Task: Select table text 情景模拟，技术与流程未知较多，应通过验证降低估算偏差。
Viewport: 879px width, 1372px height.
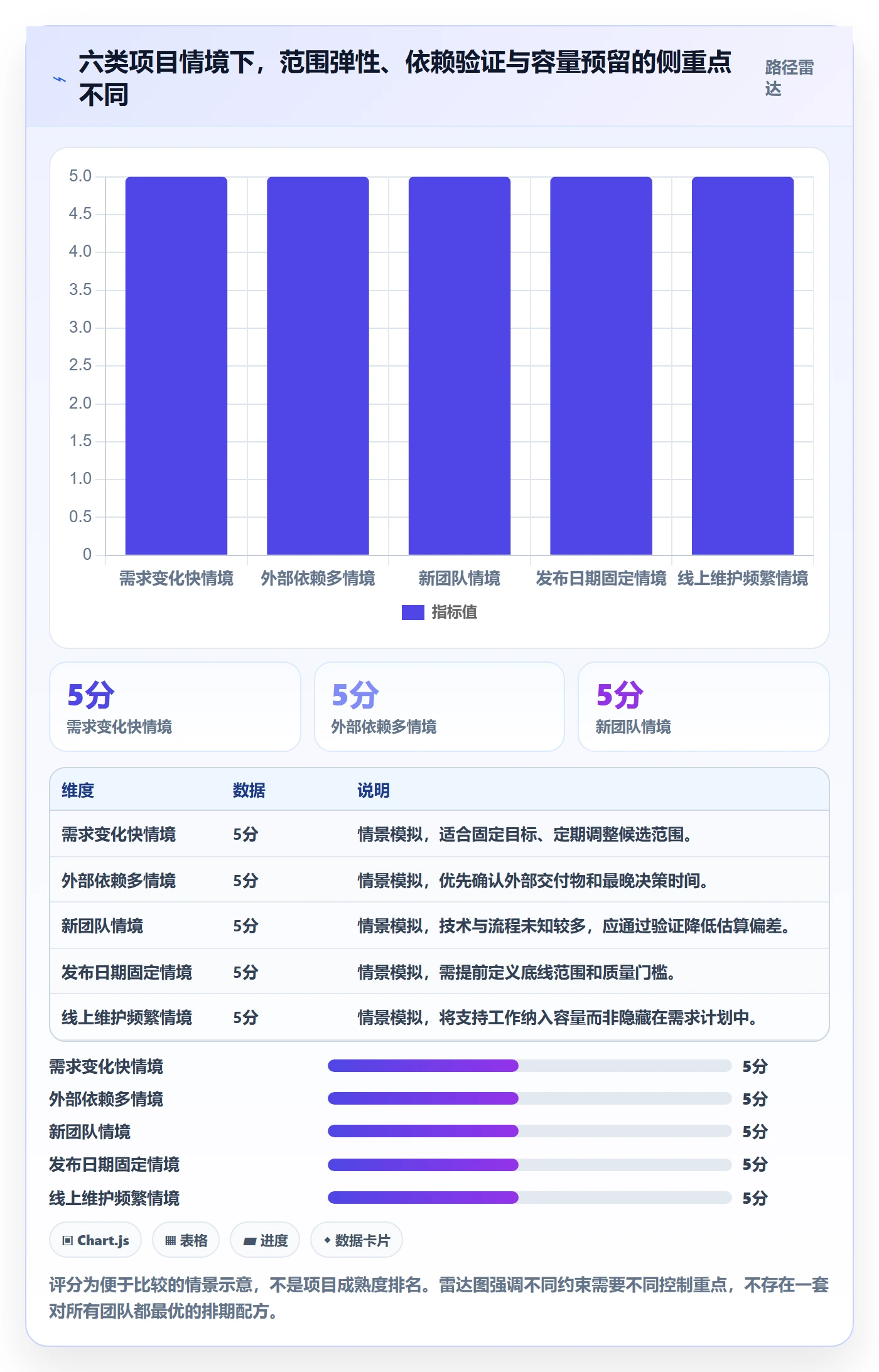Action: 574,926
